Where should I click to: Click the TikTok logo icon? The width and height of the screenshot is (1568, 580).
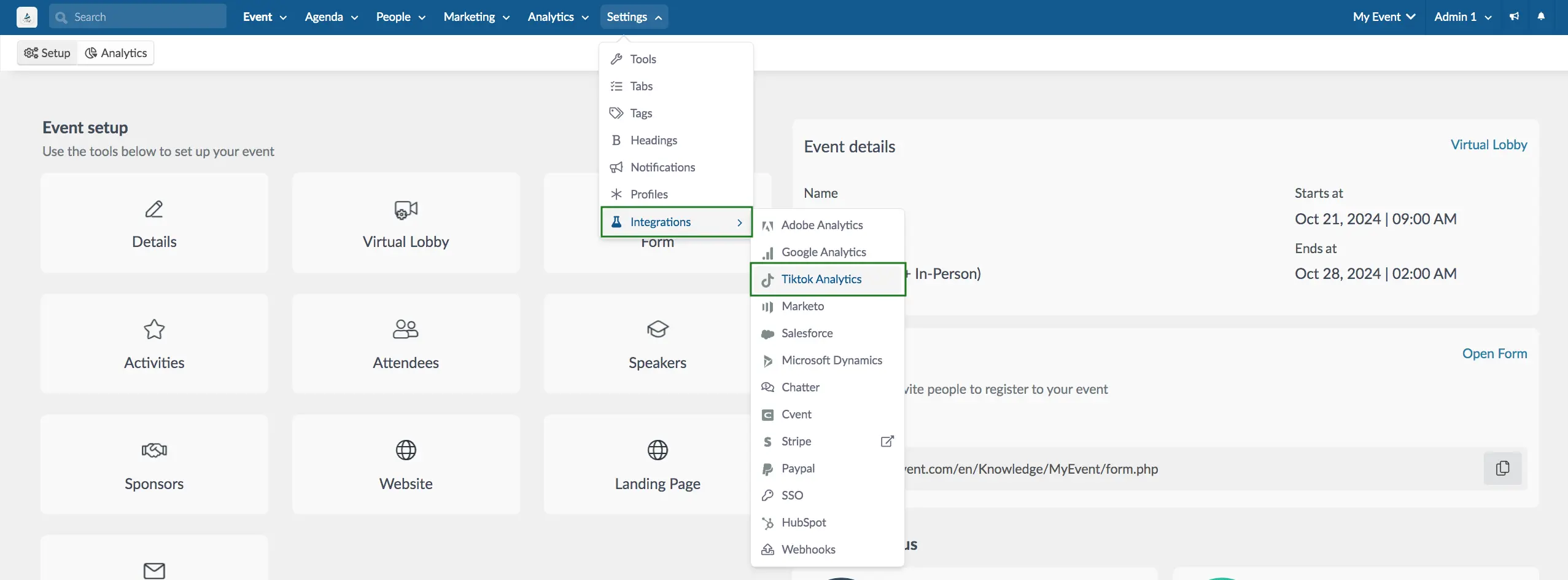coord(767,280)
